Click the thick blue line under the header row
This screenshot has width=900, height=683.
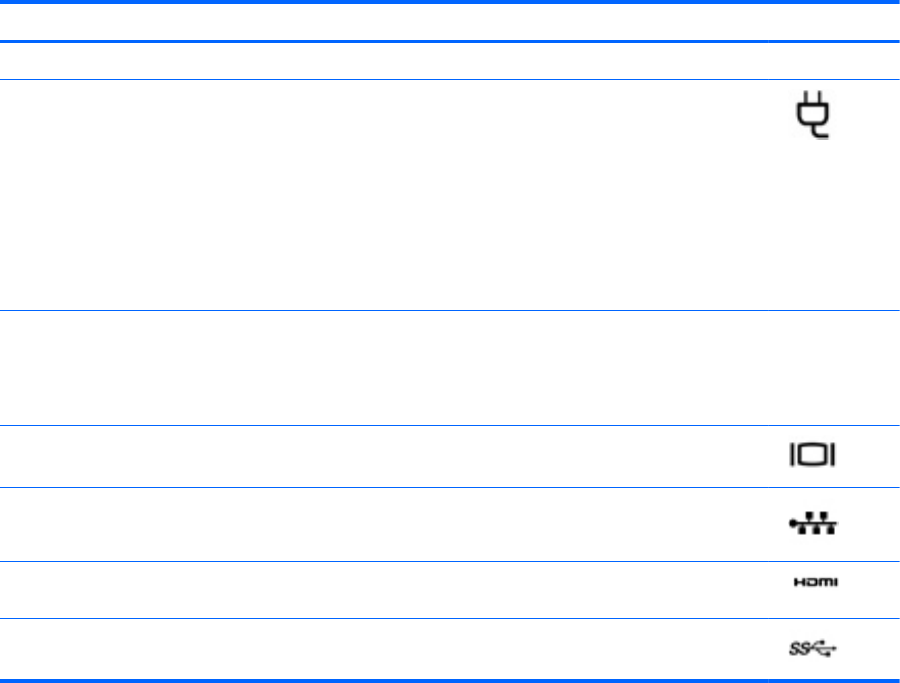tap(450, 41)
